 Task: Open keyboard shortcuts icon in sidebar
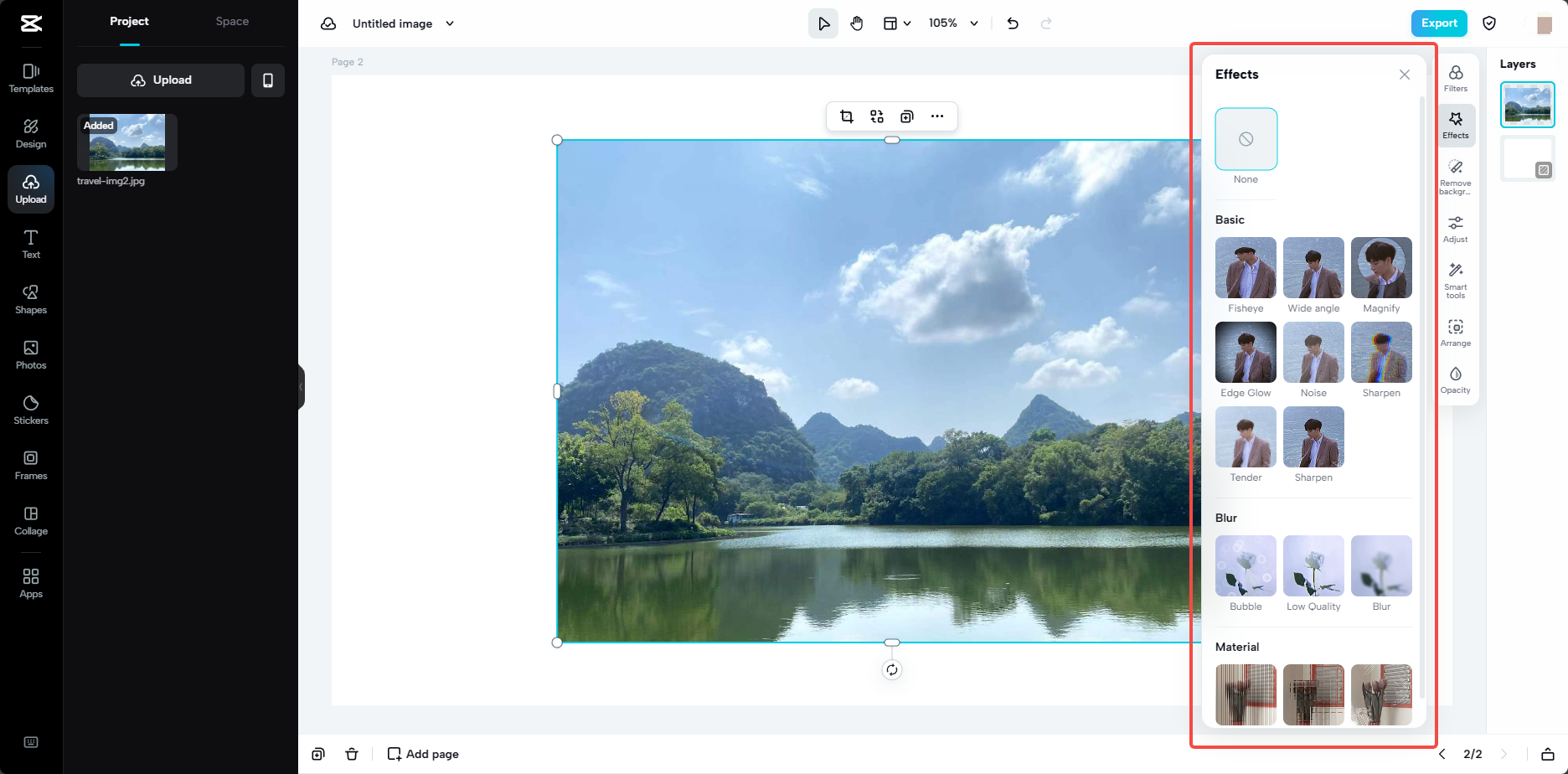pyautogui.click(x=31, y=742)
